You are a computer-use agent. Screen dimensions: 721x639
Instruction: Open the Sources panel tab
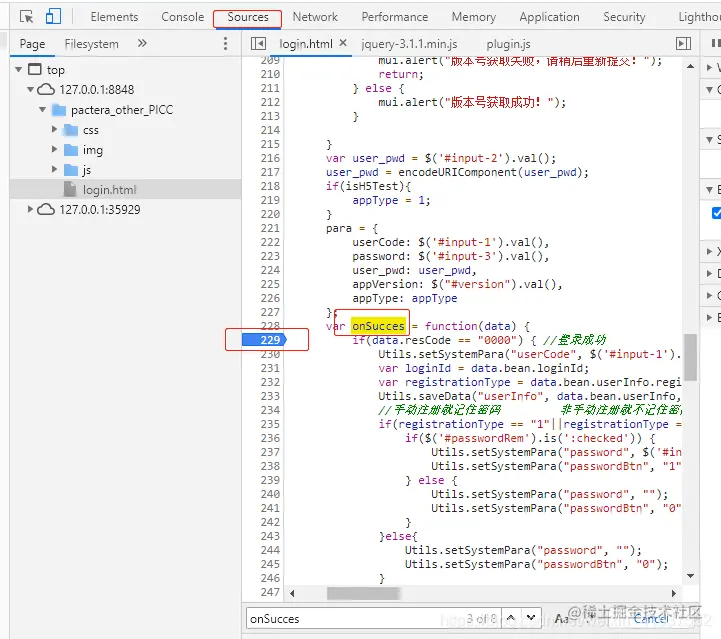tap(247, 17)
